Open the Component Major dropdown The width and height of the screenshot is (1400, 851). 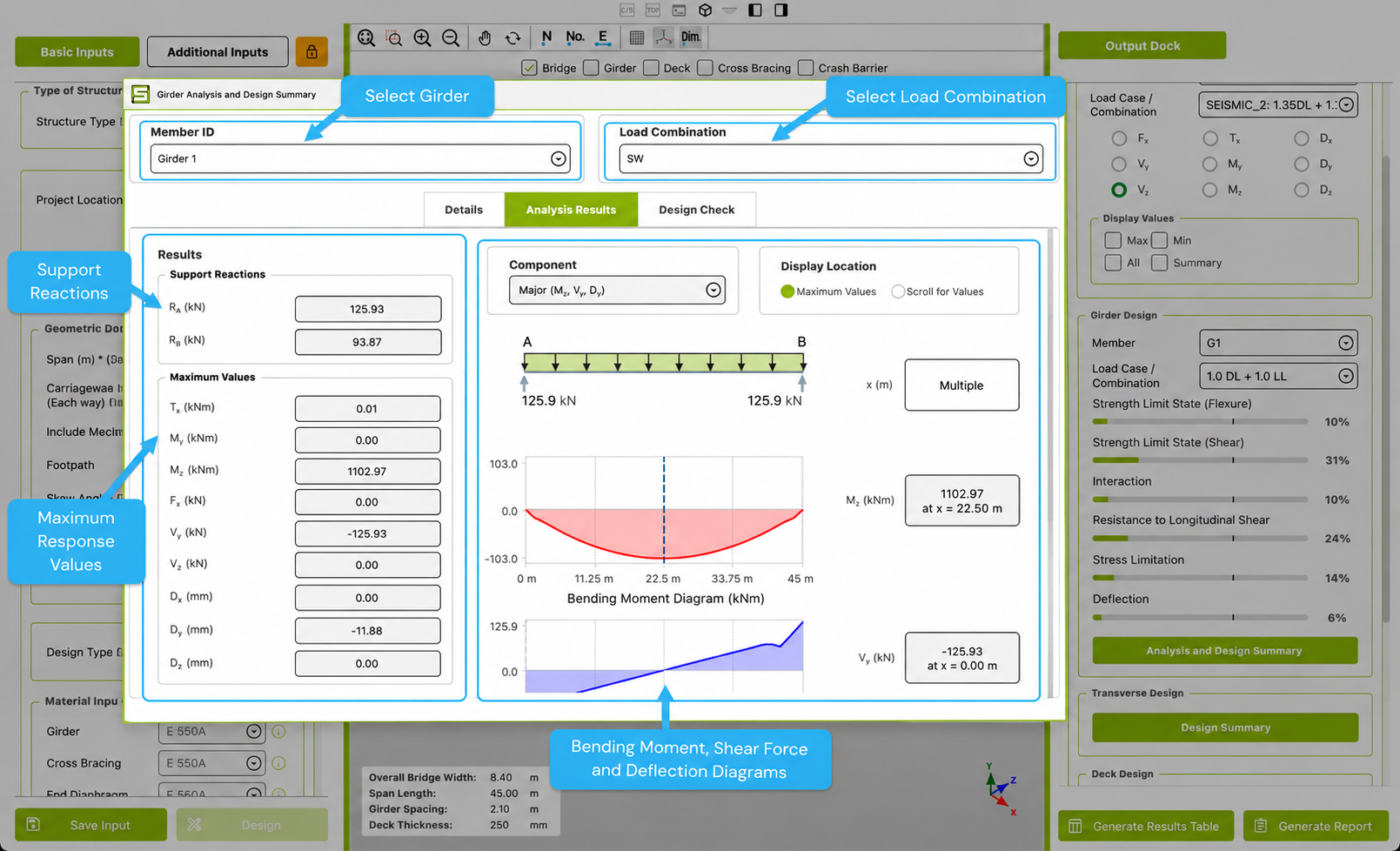point(617,291)
